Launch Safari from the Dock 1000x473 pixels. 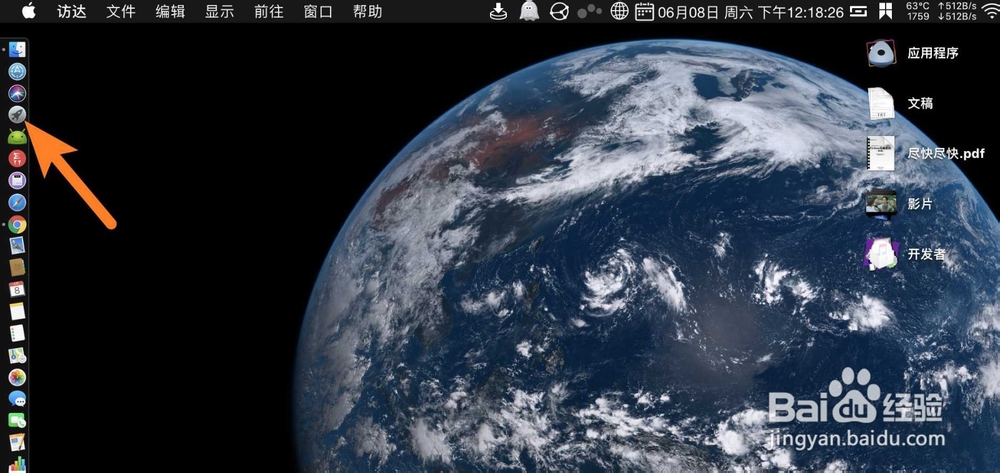coord(17,203)
